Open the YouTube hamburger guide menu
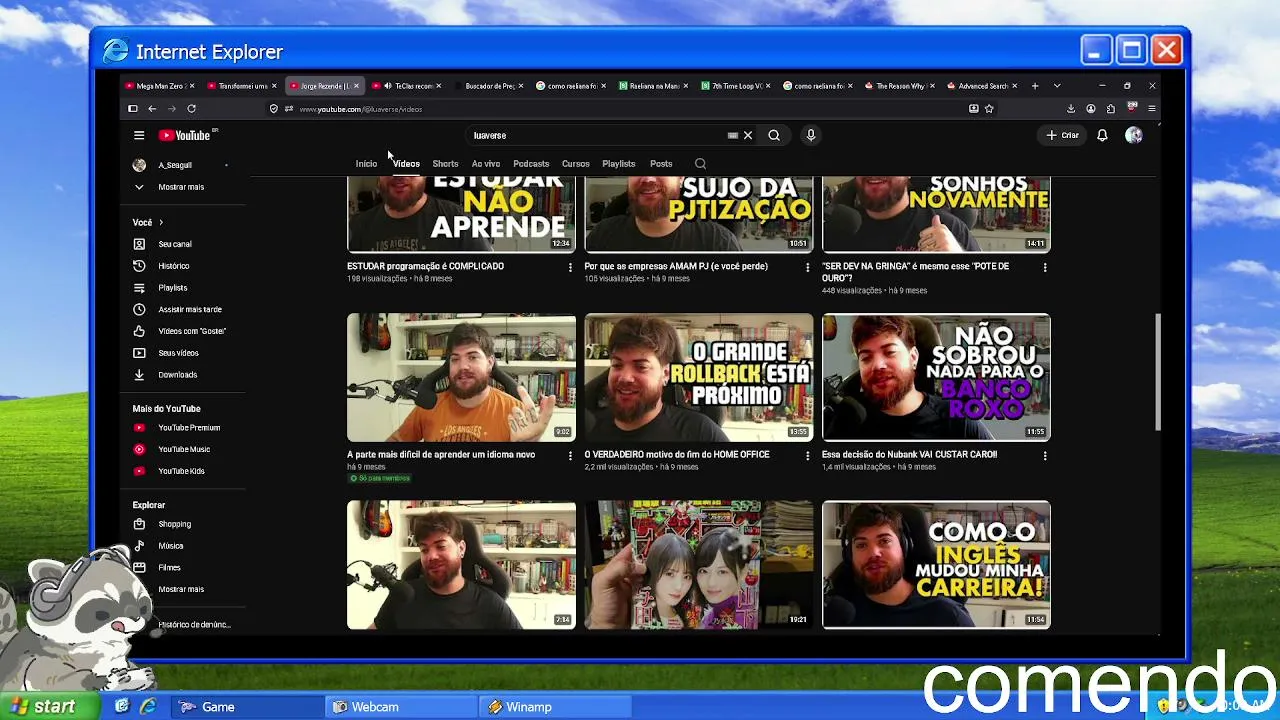Image resolution: width=1280 pixels, height=720 pixels. [139, 135]
